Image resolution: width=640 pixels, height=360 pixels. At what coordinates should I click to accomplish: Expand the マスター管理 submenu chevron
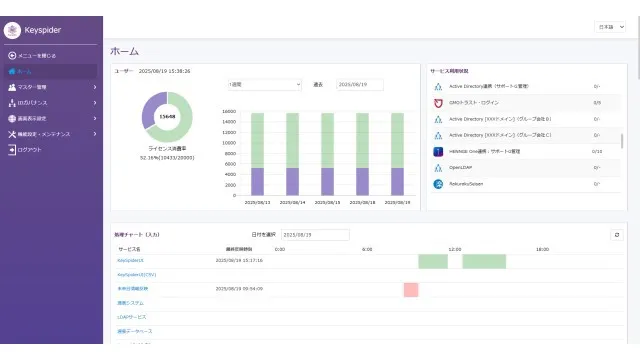(x=95, y=87)
